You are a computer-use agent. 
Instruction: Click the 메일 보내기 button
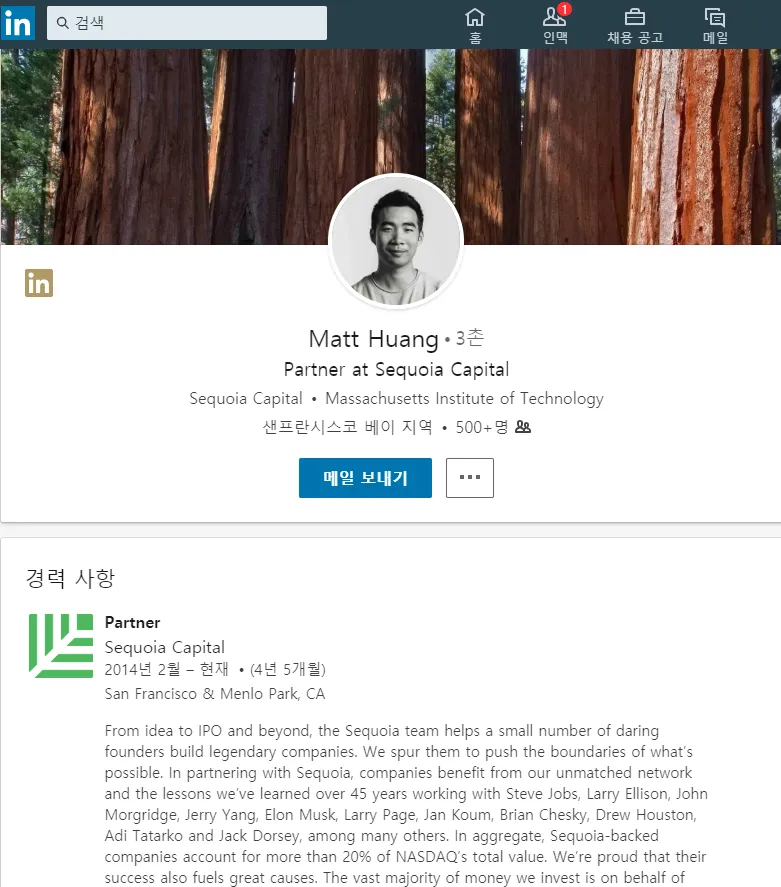[x=365, y=478]
